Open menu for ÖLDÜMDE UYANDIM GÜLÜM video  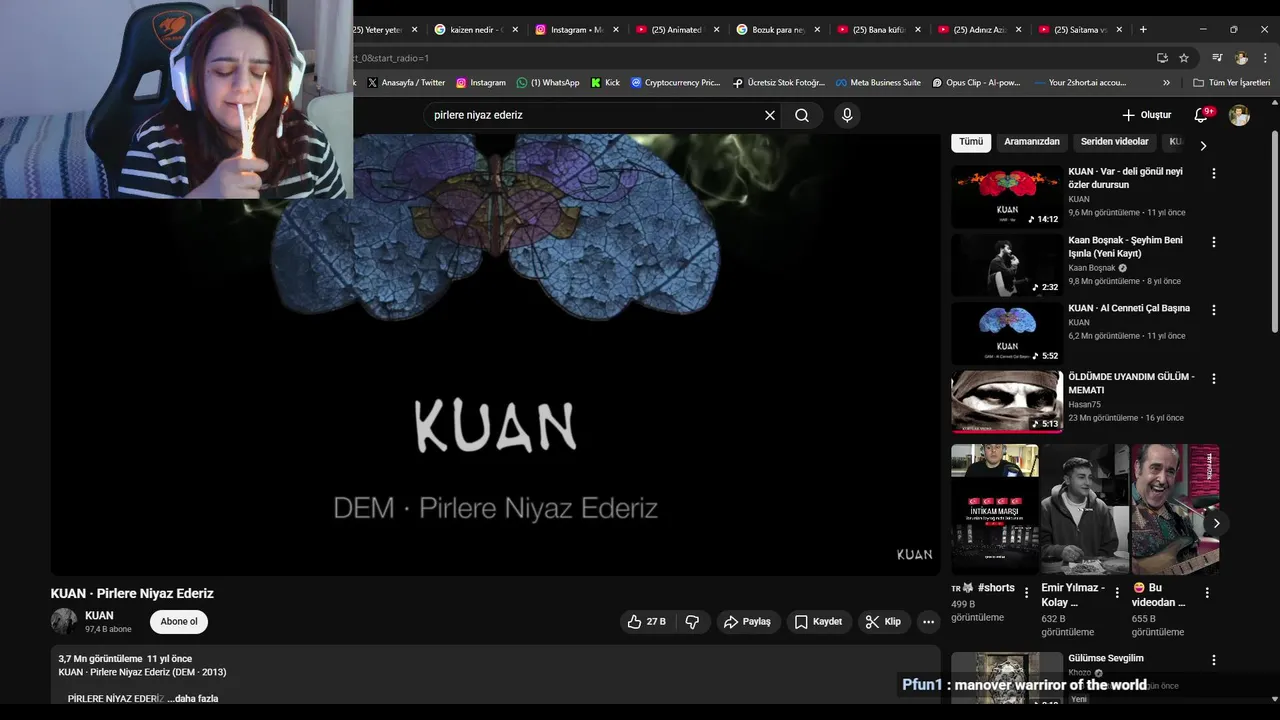pos(1214,379)
